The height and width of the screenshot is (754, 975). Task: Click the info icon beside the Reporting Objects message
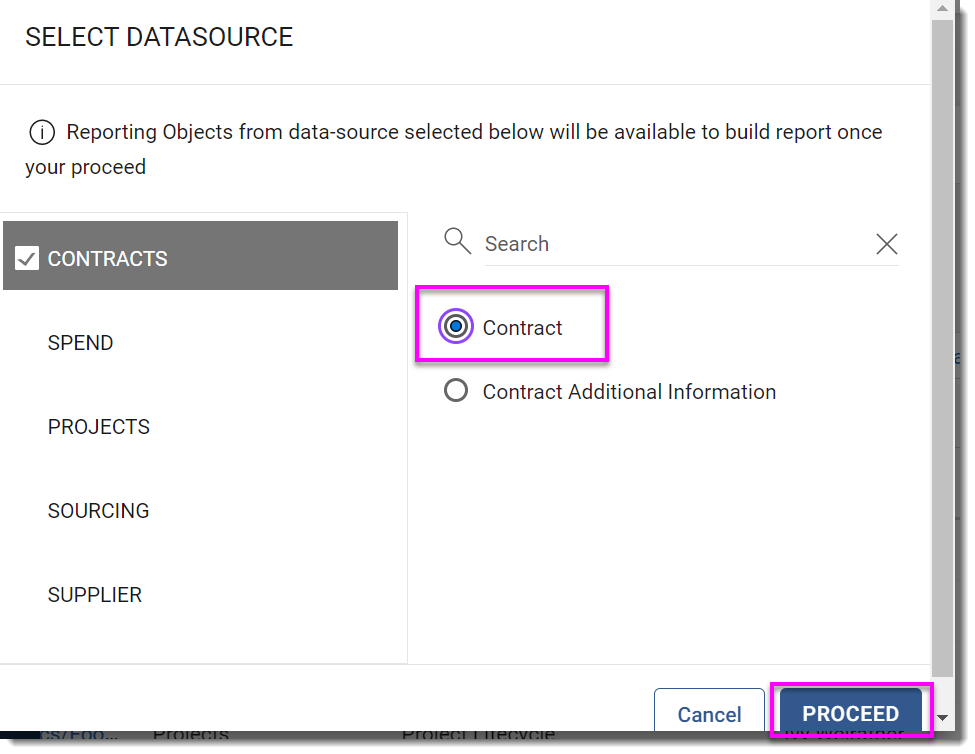[x=42, y=132]
